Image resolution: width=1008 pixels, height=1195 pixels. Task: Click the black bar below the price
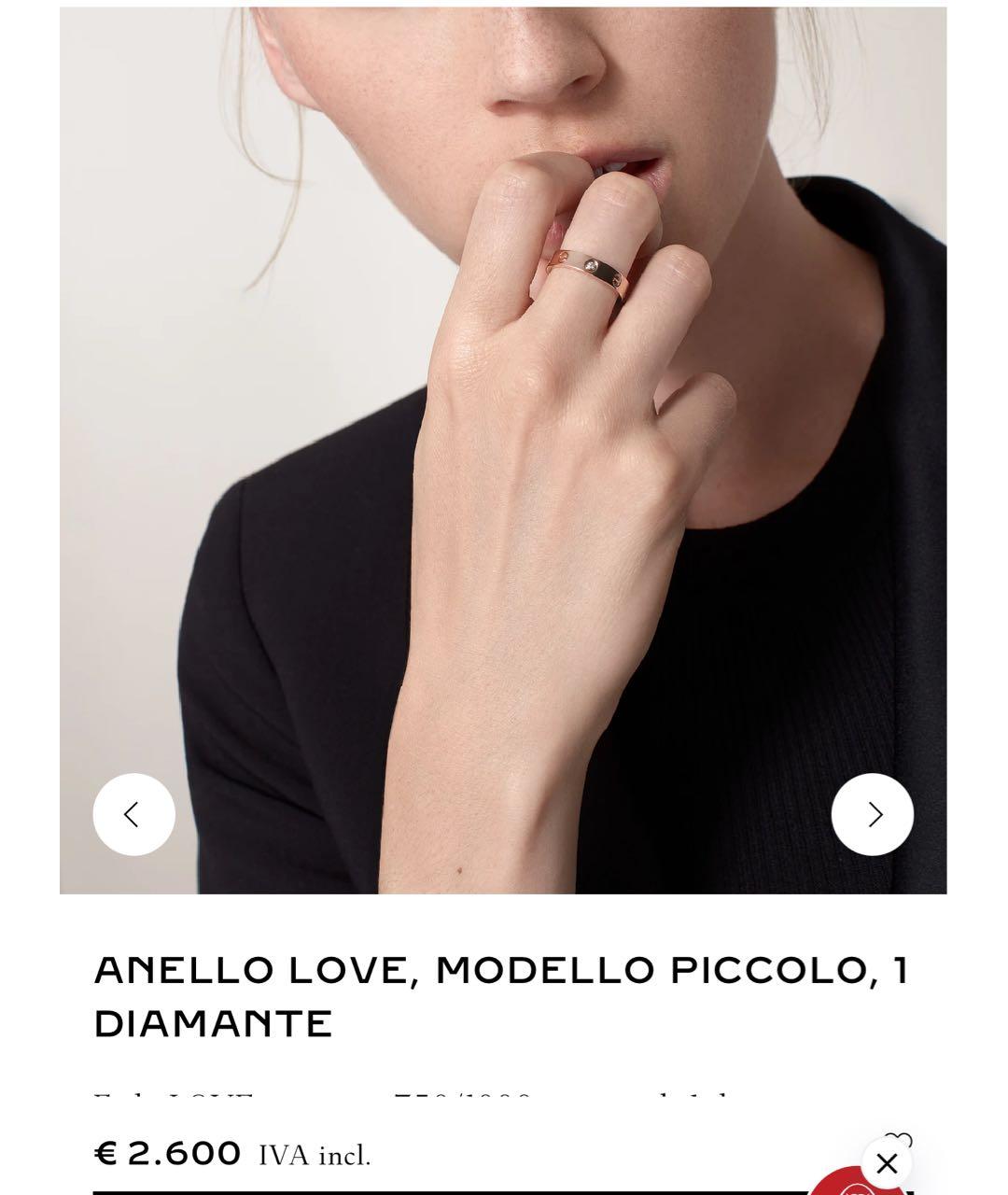click(x=450, y=1192)
